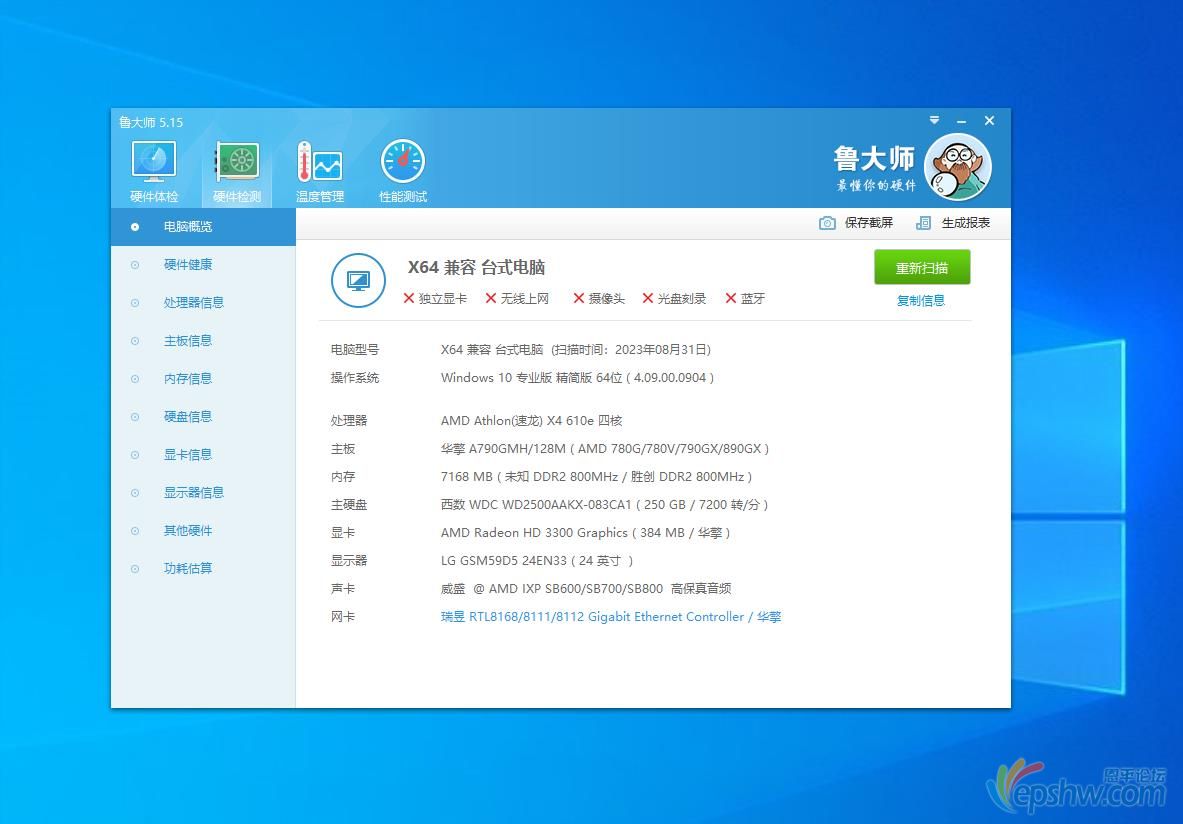
Task: Select 硬件检测 hardware detection icon
Action: pyautogui.click(x=237, y=171)
